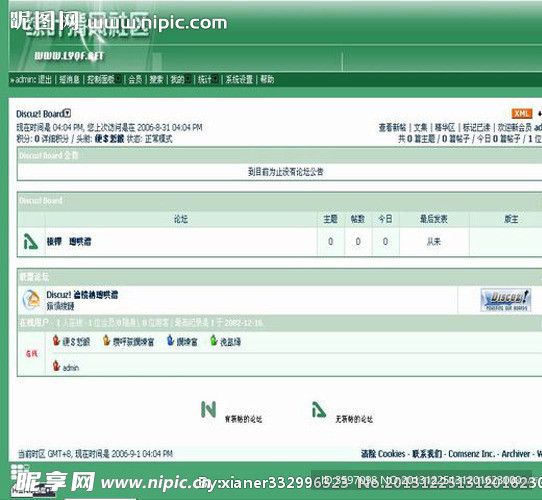Open 搜索 in the navigation bar
542x500 pixels.
coord(156,80)
